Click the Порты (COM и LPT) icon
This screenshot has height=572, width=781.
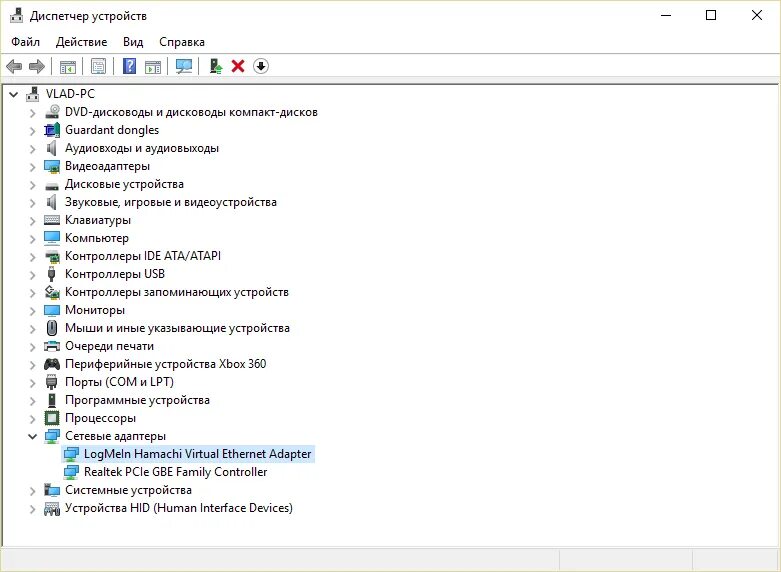click(x=52, y=382)
